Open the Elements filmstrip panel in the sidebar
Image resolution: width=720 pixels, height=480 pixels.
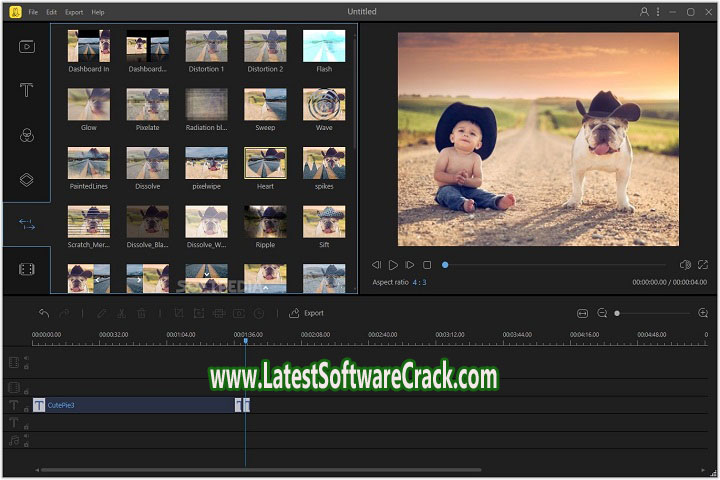tap(27, 269)
